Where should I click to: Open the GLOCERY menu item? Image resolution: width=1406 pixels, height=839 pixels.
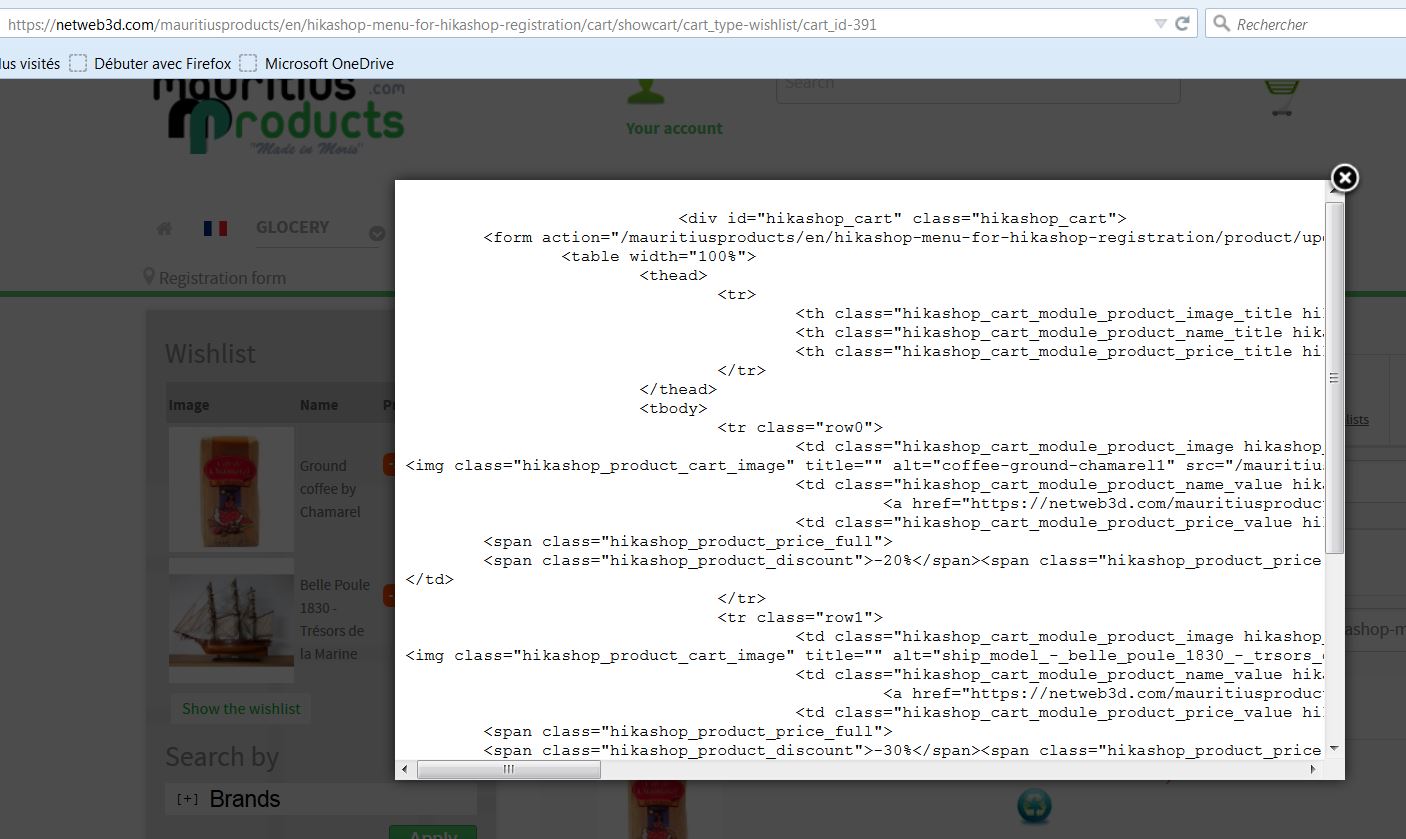292,227
